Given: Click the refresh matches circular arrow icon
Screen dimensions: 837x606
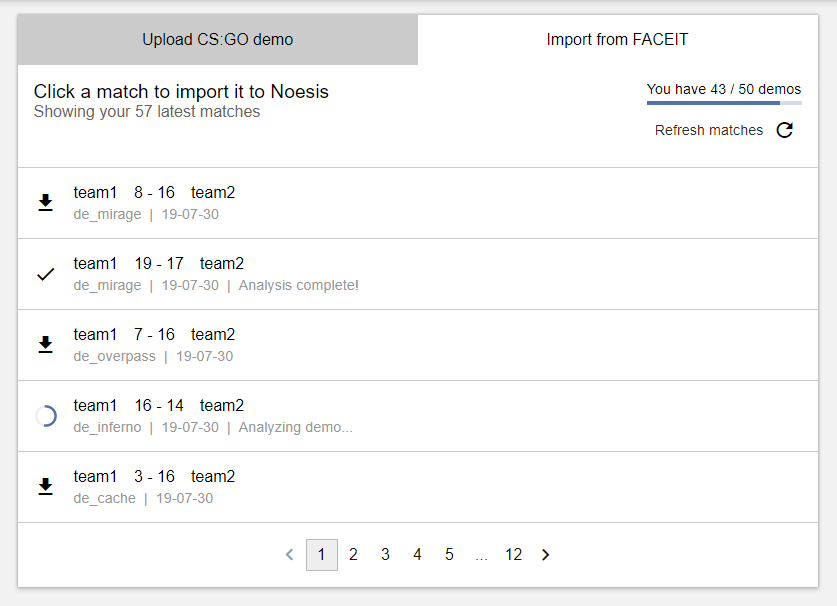Looking at the screenshot, I should pyautogui.click(x=785, y=130).
